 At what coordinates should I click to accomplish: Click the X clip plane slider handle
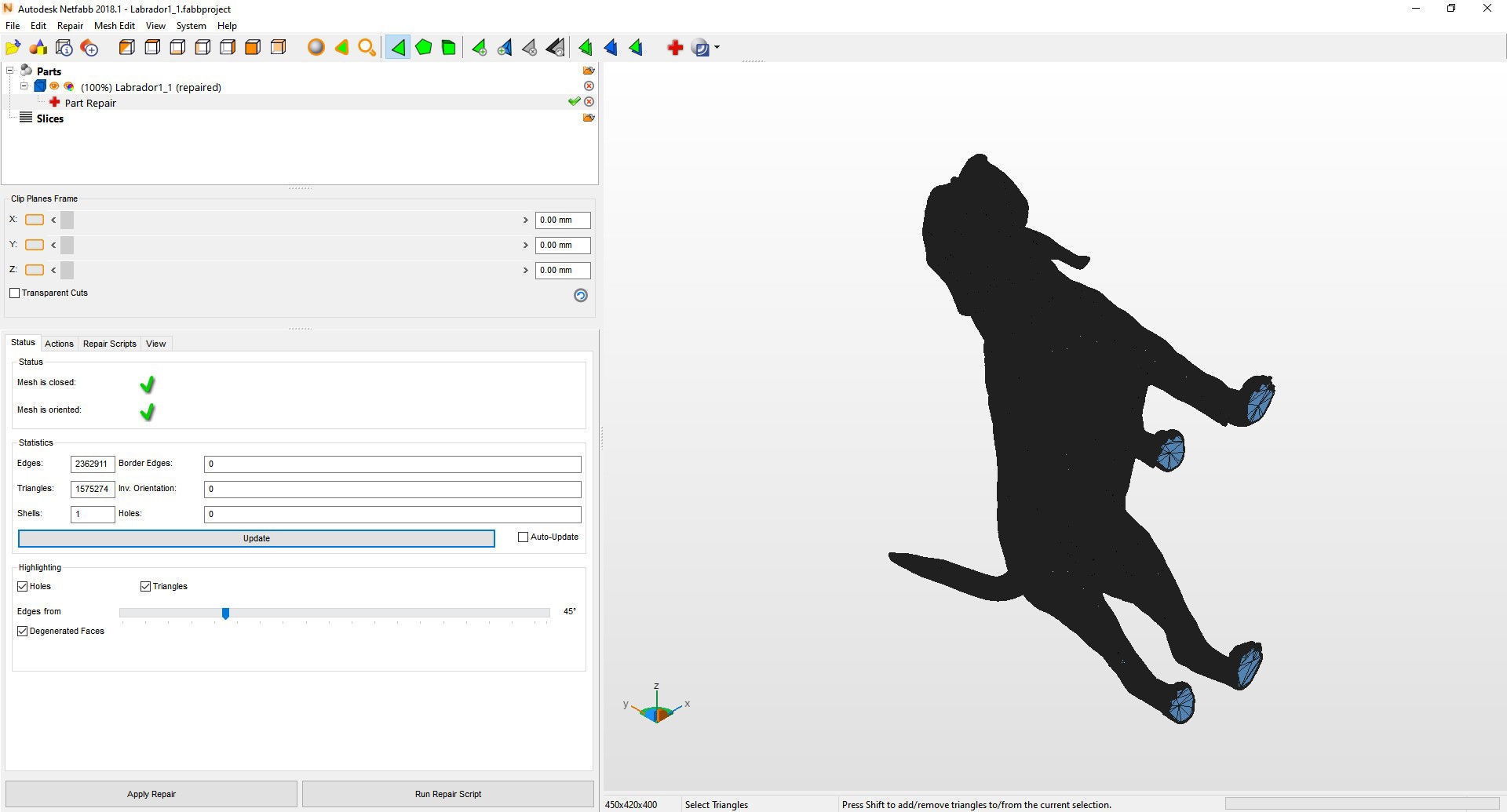coord(67,220)
